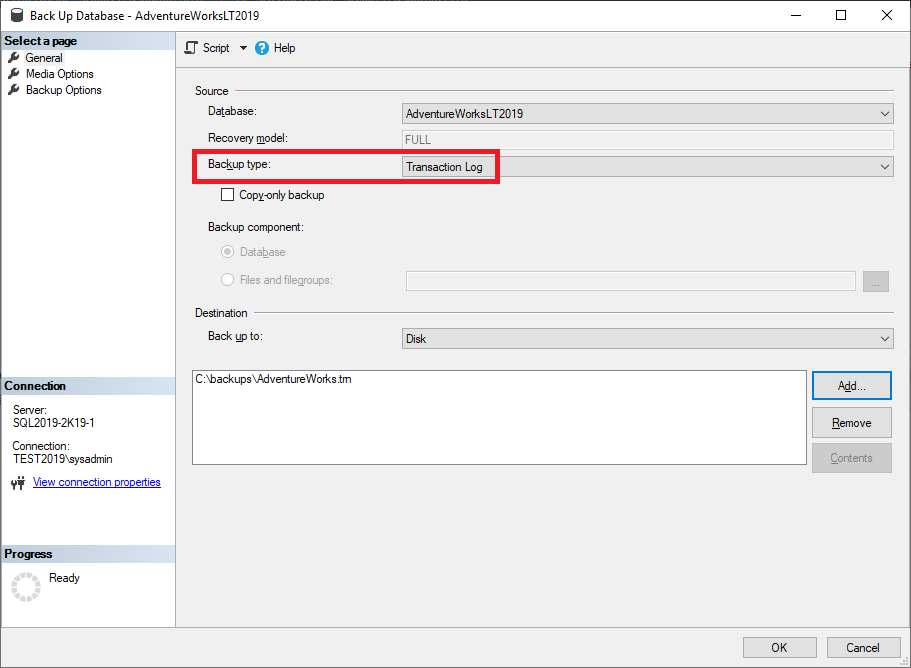Choose the Files and filegroups option
Image resolution: width=911 pixels, height=668 pixels.
229,280
